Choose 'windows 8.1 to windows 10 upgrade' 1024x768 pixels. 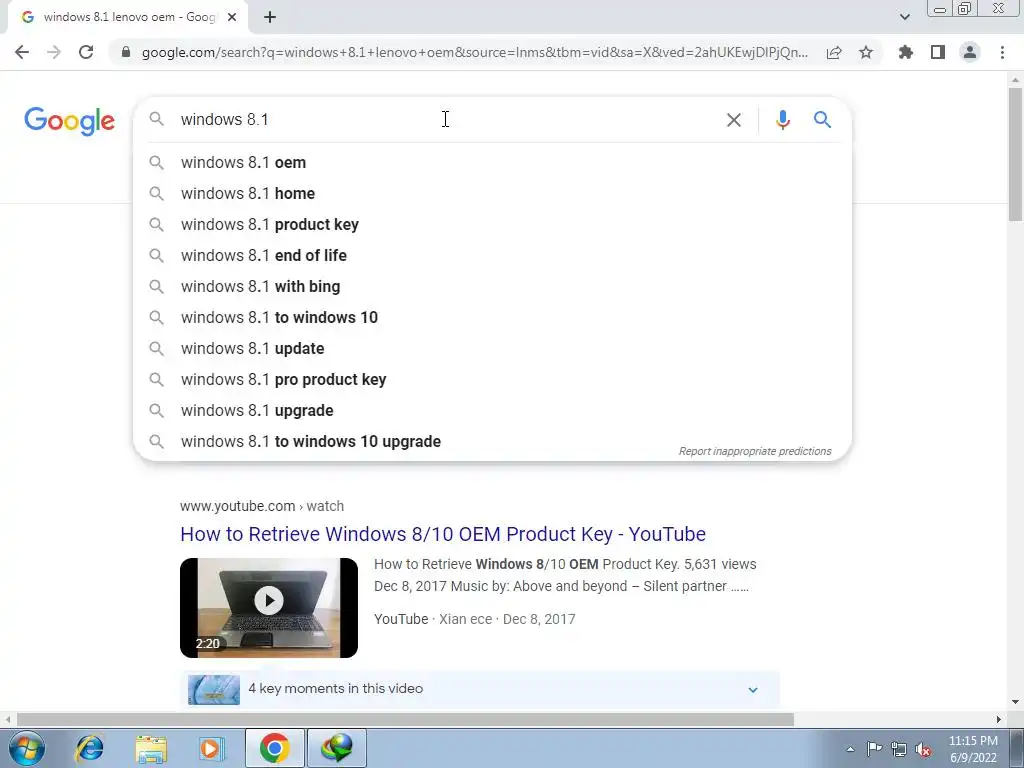tap(492, 441)
